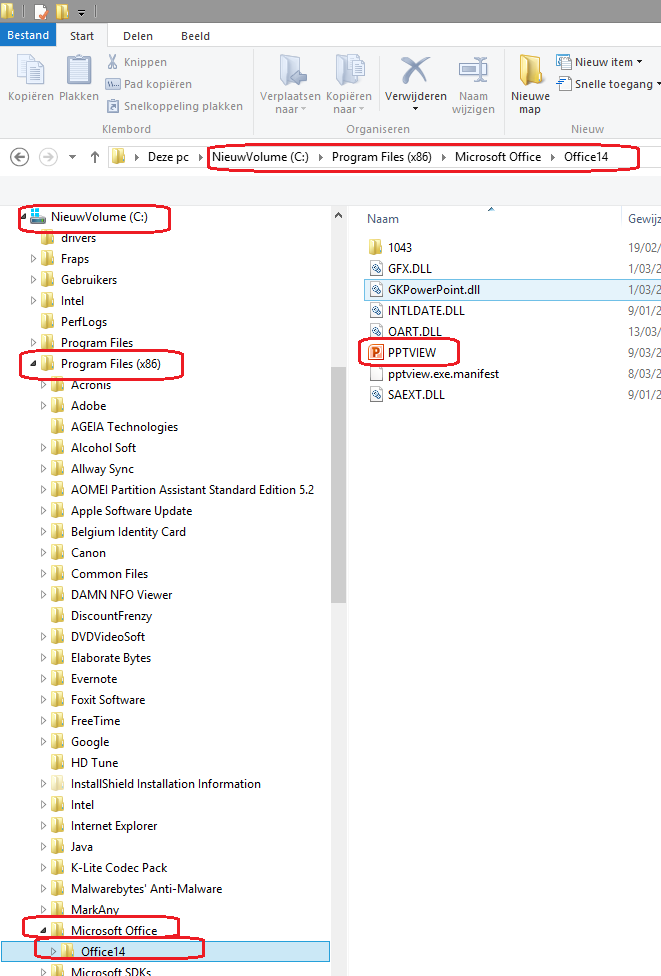Select INTLDATE.DLL file
This screenshot has height=976, width=661.
click(426, 311)
